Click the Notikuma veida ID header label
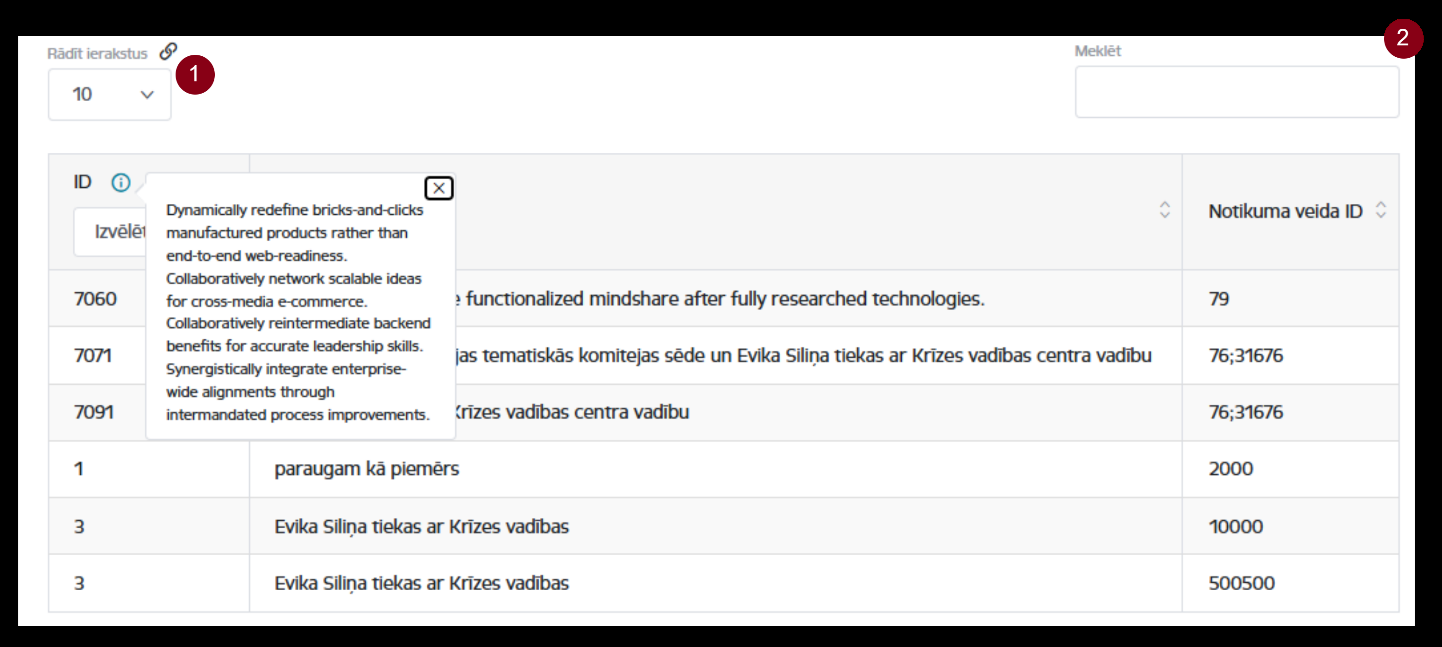 [x=1285, y=212]
